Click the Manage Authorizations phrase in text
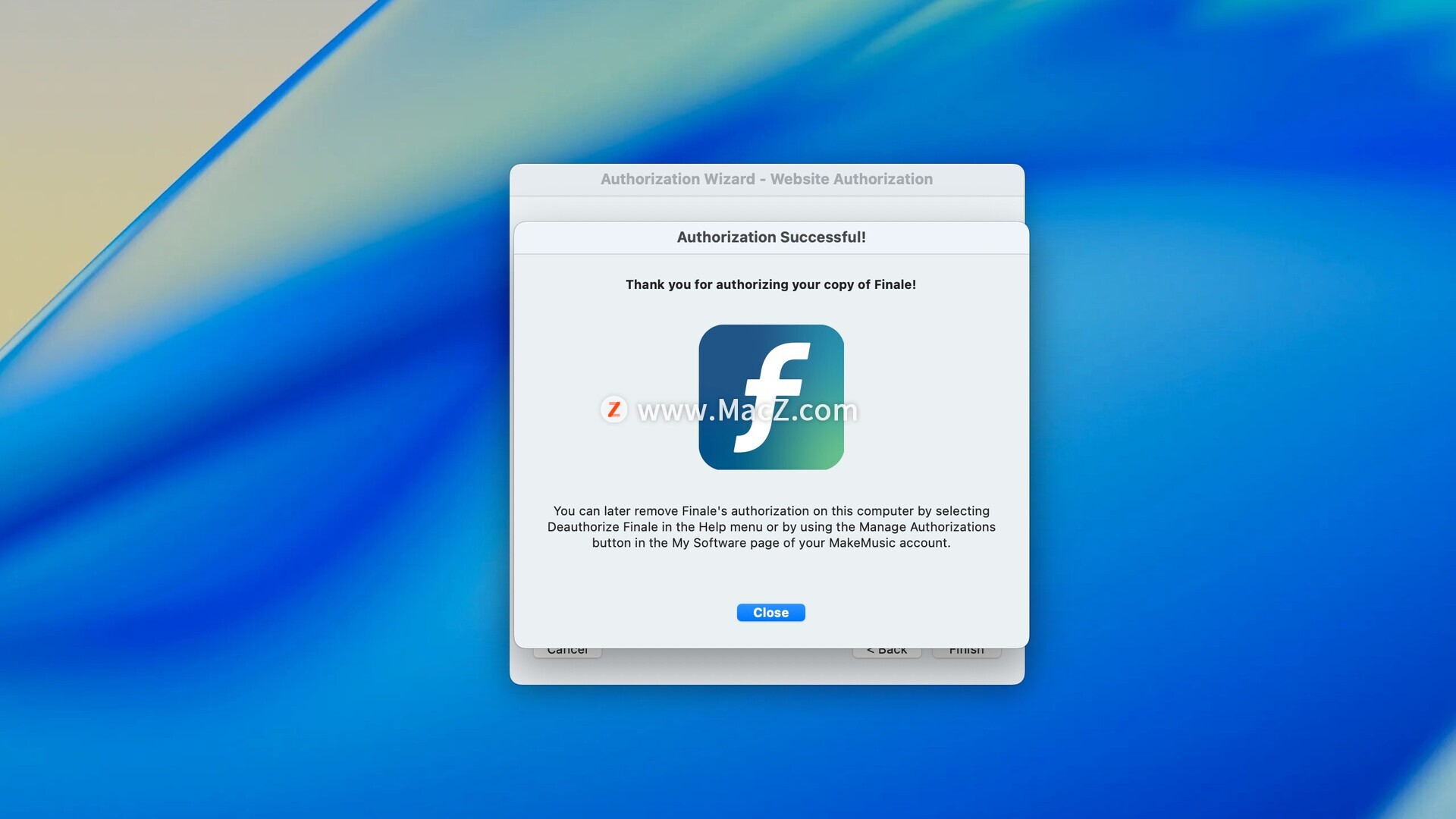1456x819 pixels. click(927, 527)
